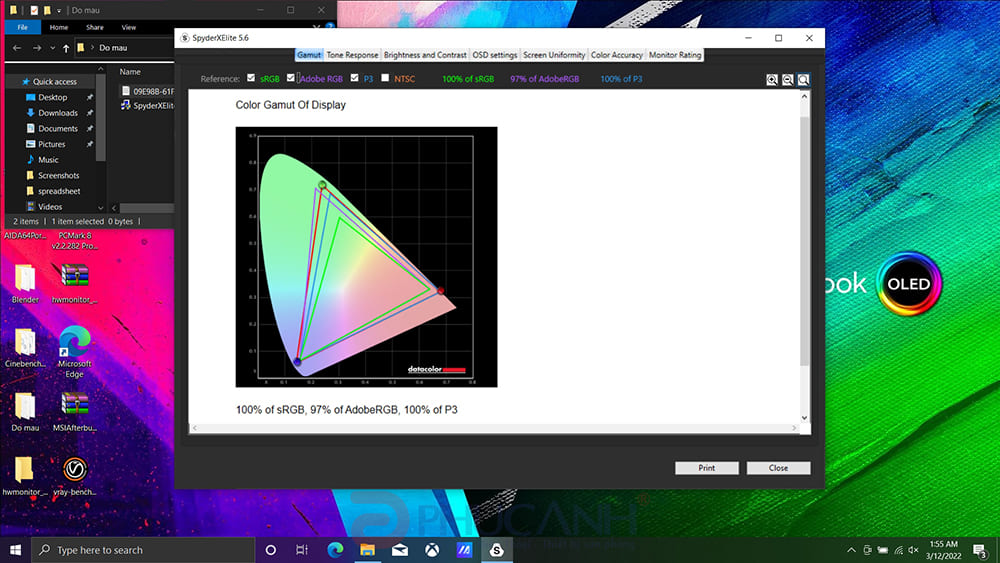Click the Properties icon in Explorer title bar
Viewport: 1000px width, 563px height.
pyautogui.click(x=34, y=10)
